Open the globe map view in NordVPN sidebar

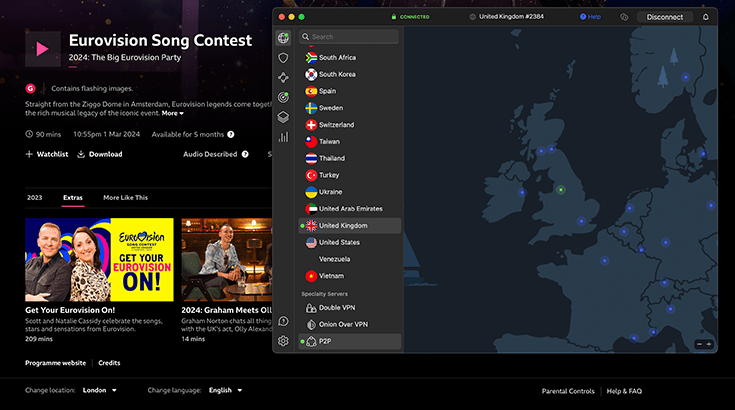[283, 37]
